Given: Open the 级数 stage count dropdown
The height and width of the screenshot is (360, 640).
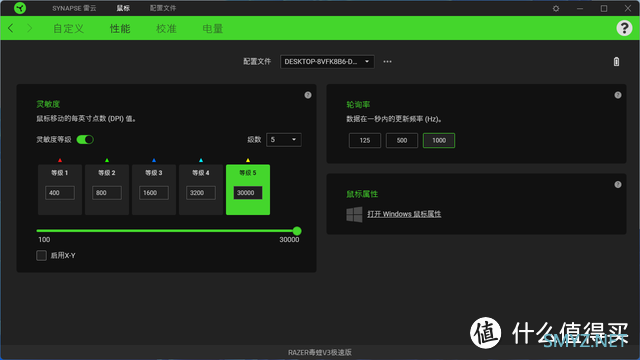Looking at the screenshot, I should 284,140.
